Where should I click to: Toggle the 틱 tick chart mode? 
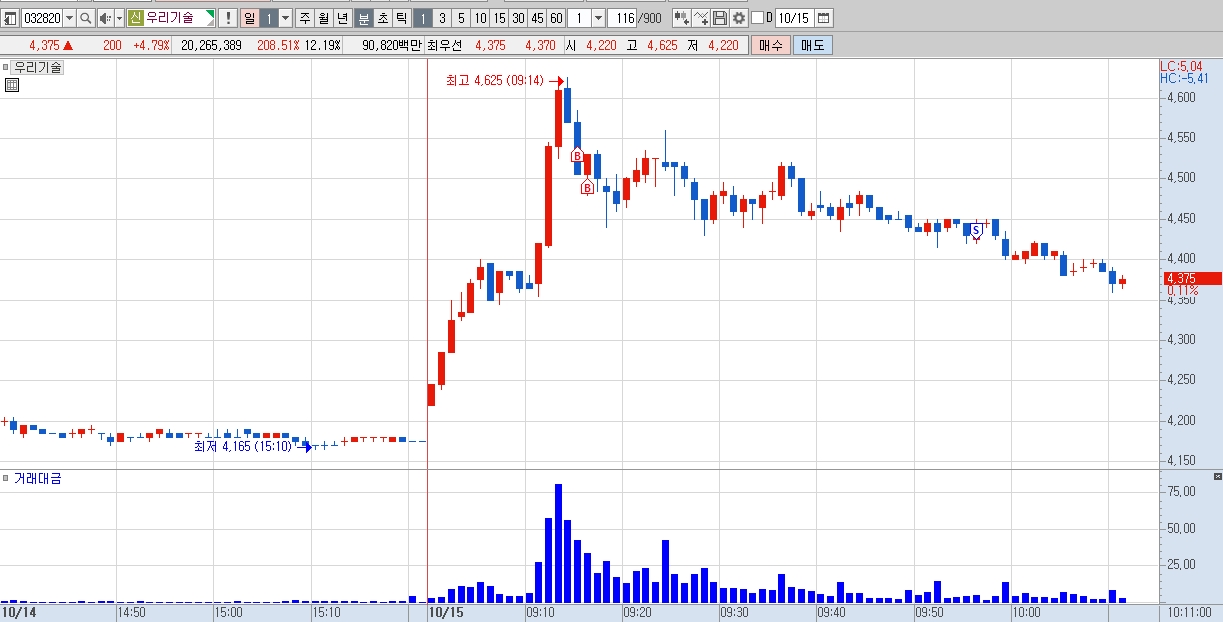401,18
